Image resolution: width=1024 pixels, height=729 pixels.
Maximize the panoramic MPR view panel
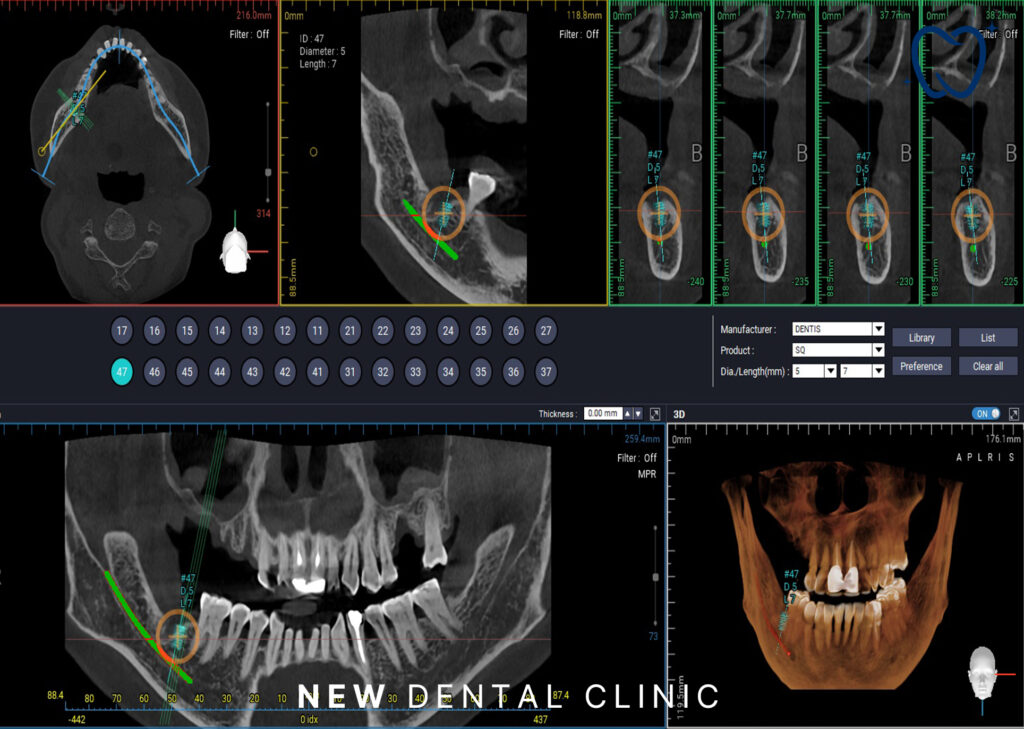[x=655, y=413]
